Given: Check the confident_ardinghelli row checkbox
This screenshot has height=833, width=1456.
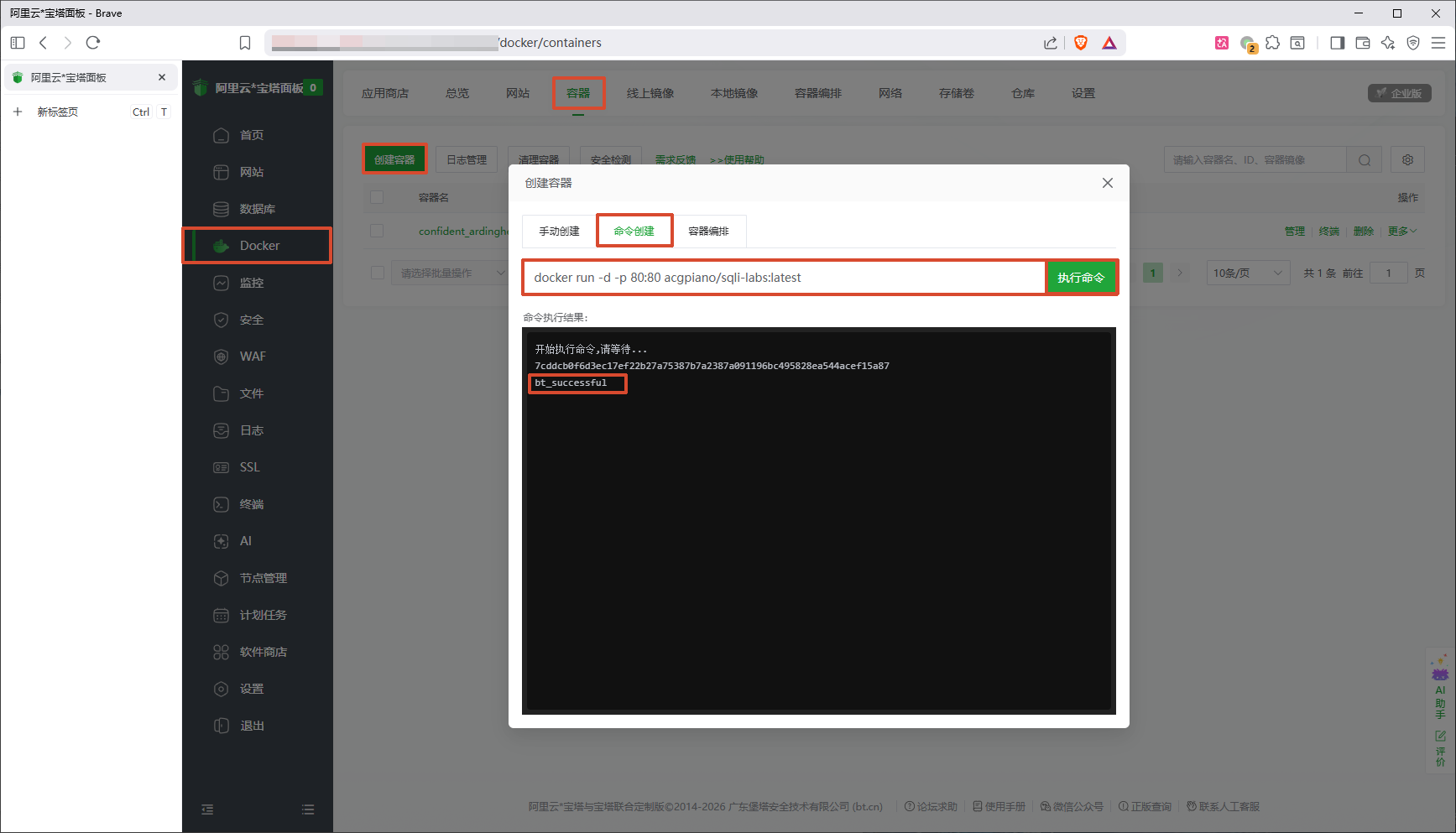Looking at the screenshot, I should point(377,231).
